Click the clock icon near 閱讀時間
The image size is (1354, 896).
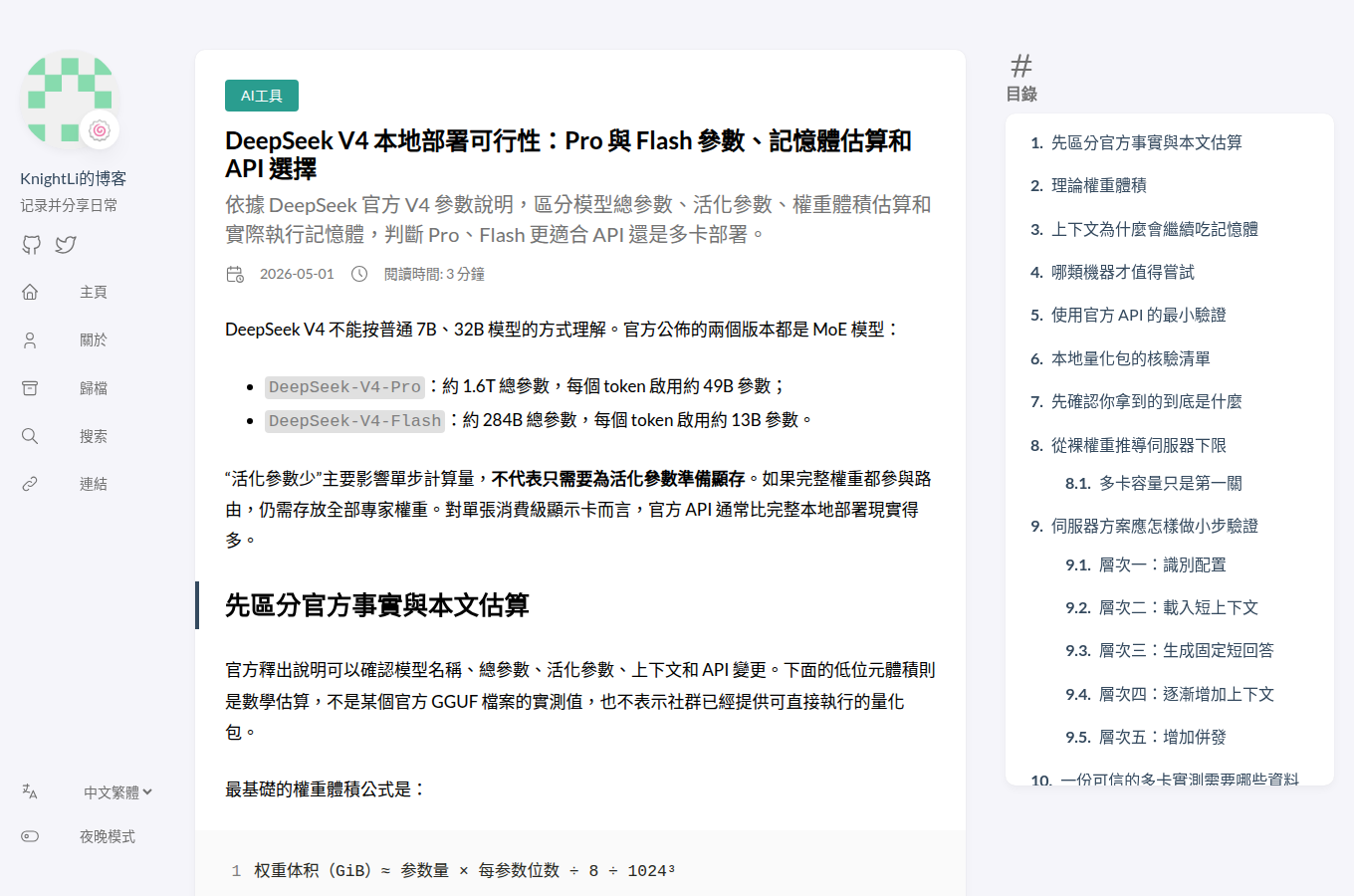pyautogui.click(x=359, y=274)
